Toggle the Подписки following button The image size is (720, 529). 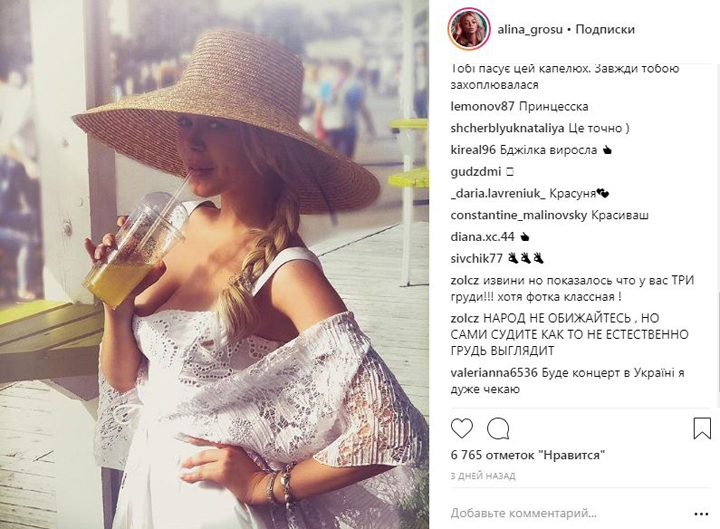click(605, 29)
